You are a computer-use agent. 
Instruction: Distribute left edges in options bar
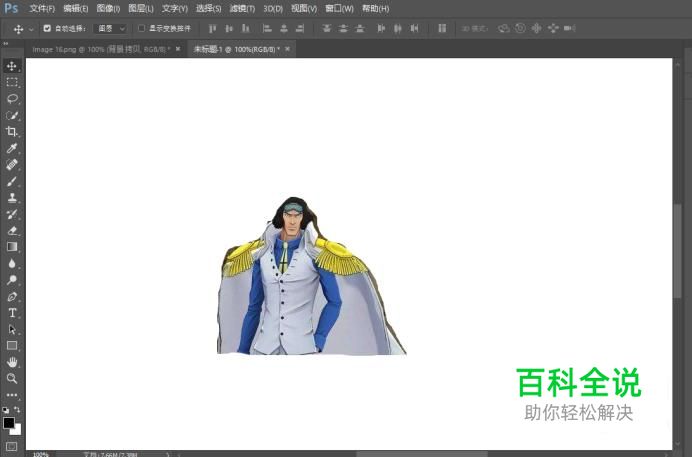381,29
